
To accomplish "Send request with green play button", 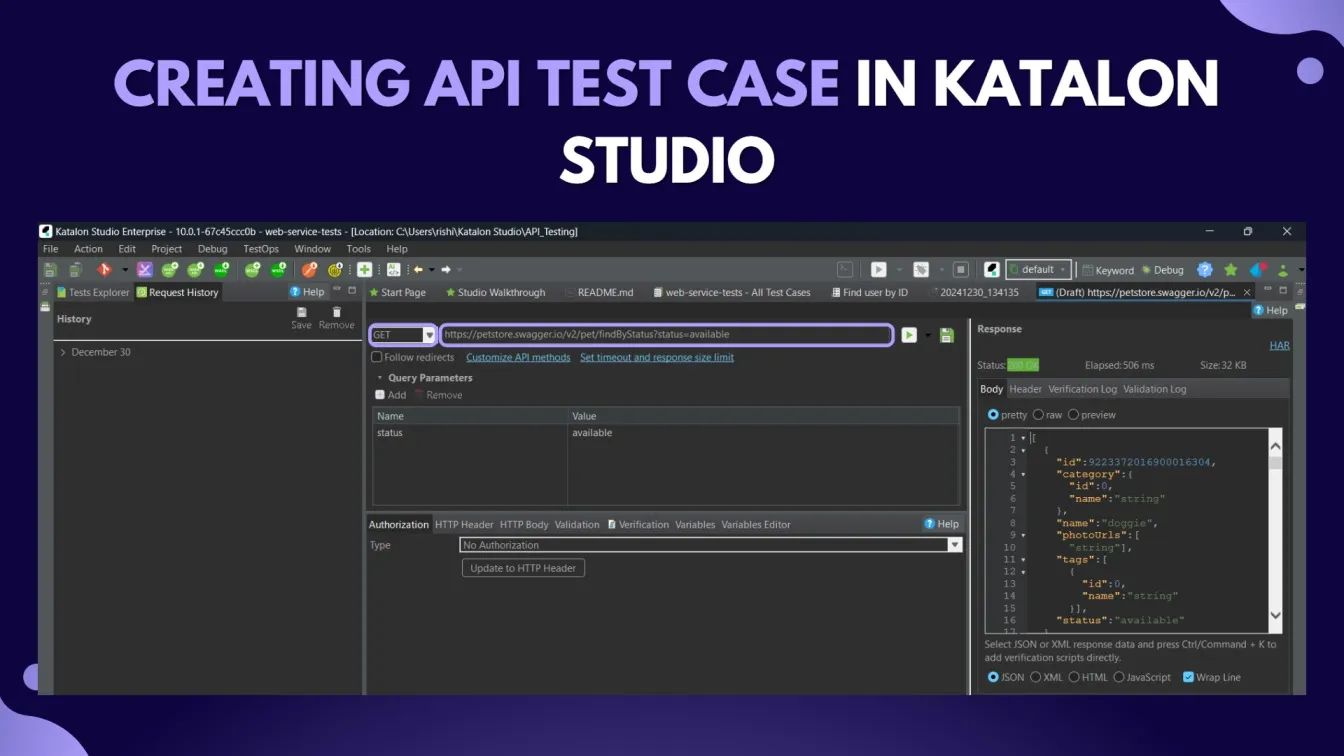I will (x=908, y=335).
